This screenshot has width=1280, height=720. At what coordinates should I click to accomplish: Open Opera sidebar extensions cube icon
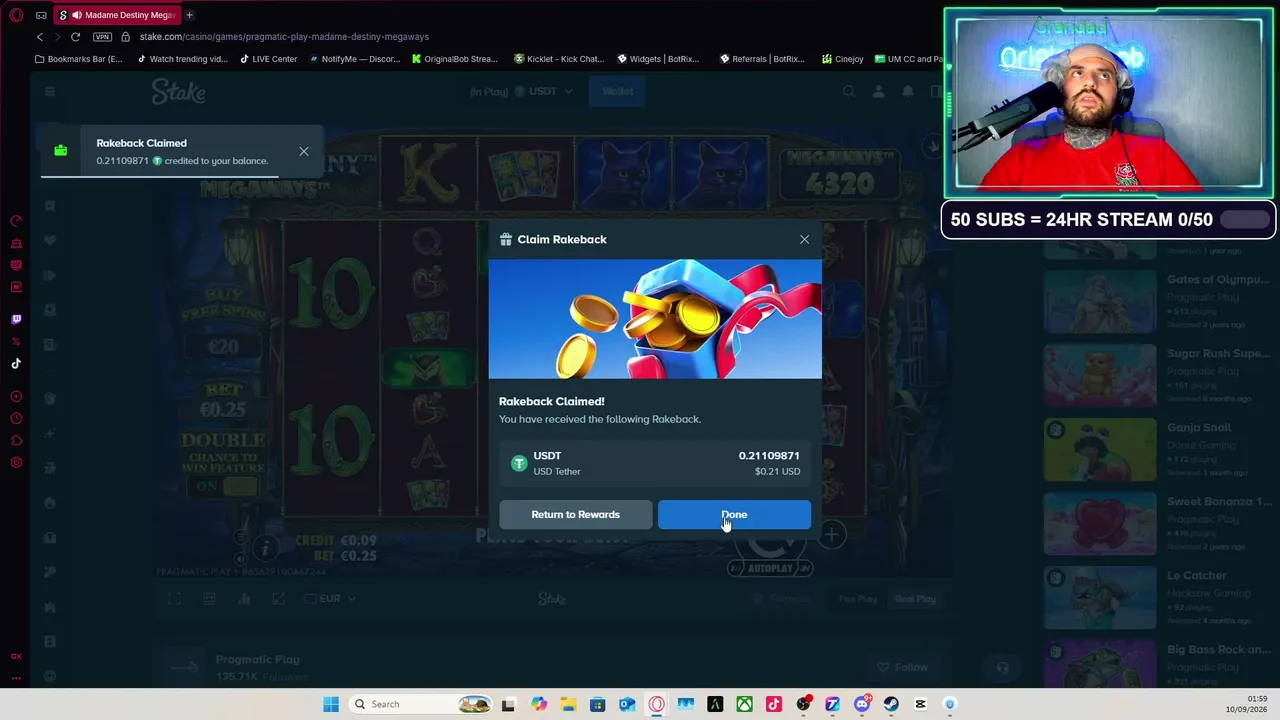tap(16, 440)
